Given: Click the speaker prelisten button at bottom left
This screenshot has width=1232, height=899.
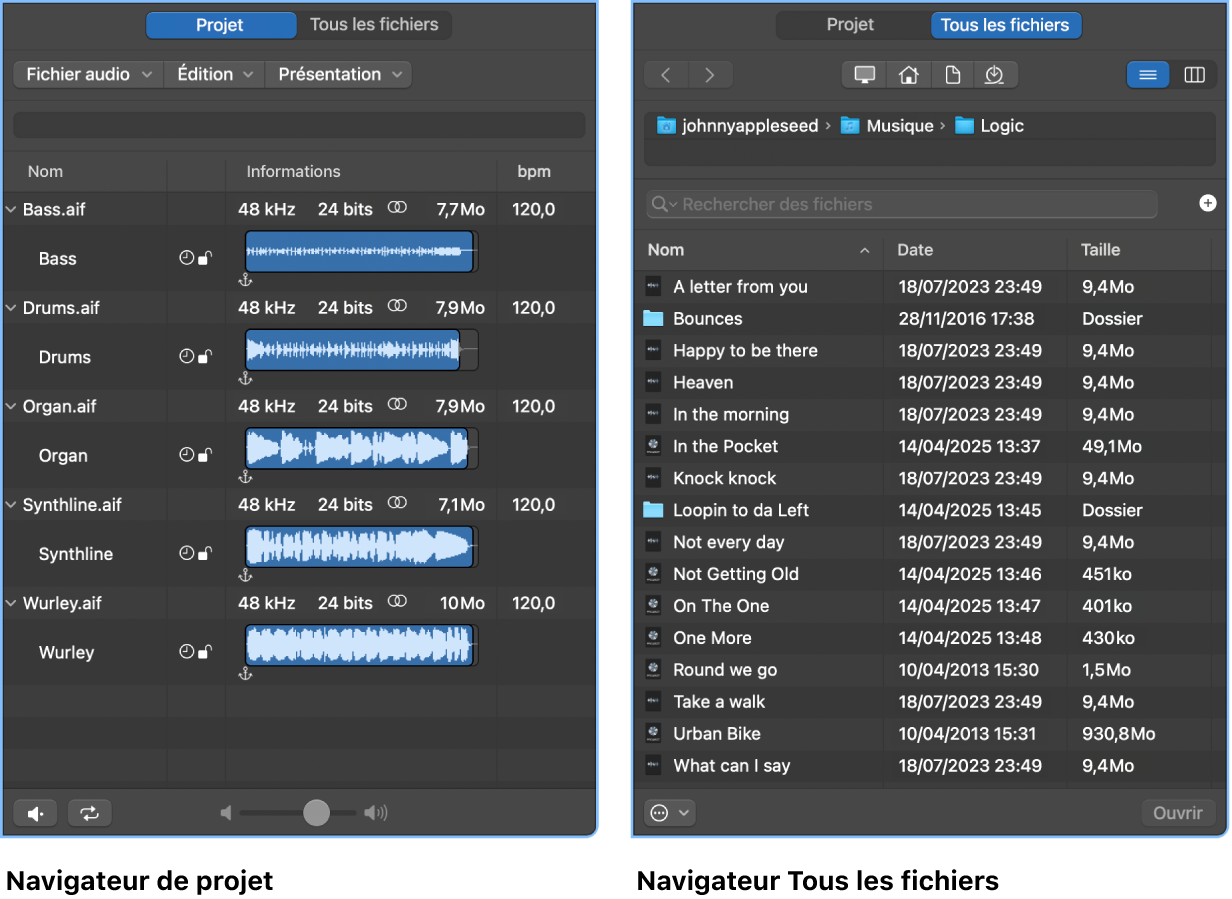Looking at the screenshot, I should pyautogui.click(x=34, y=813).
